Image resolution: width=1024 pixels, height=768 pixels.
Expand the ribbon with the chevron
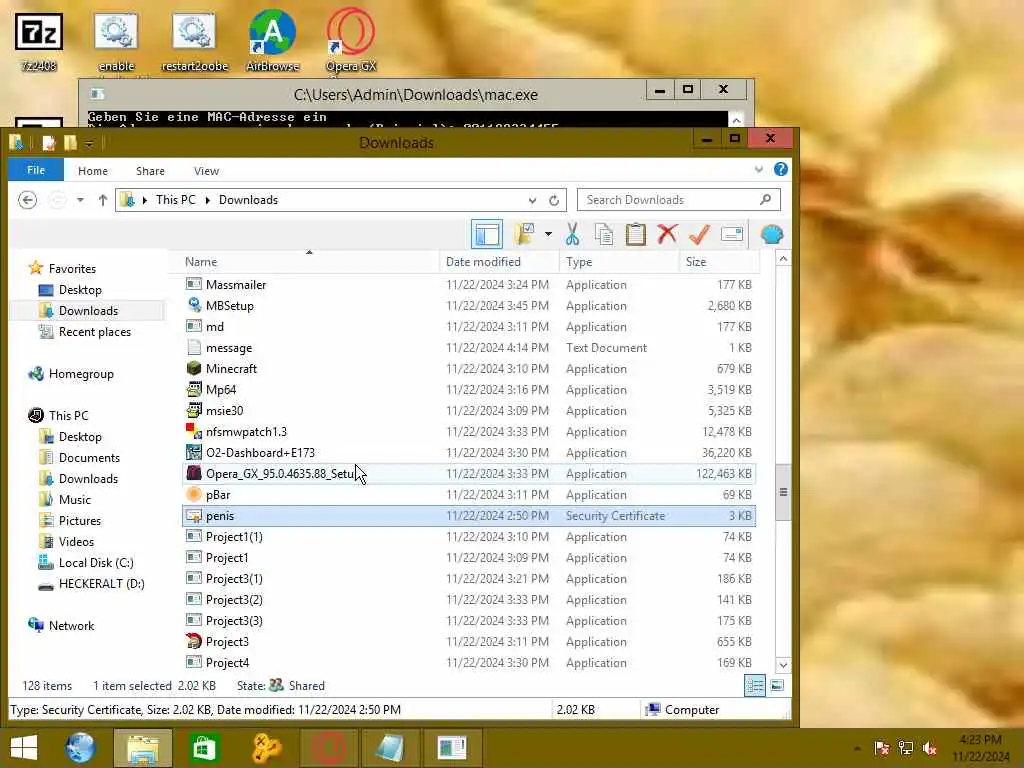pos(758,169)
